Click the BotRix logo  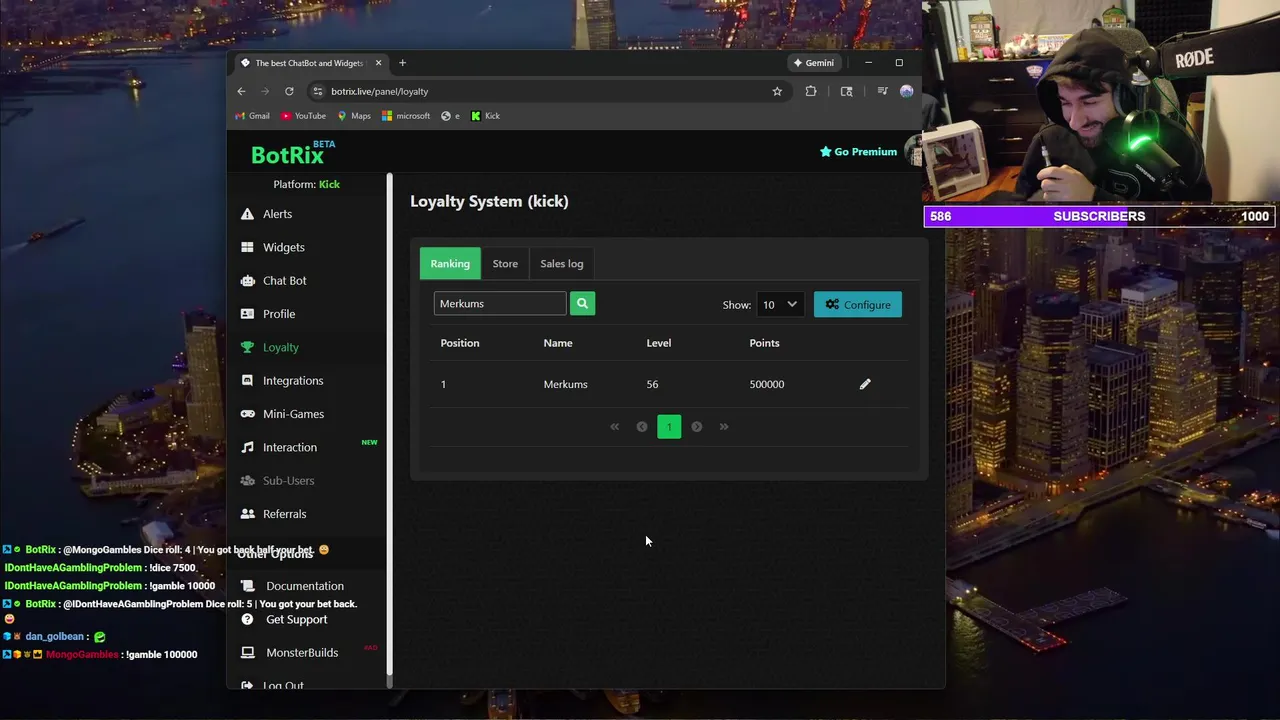click(292, 153)
